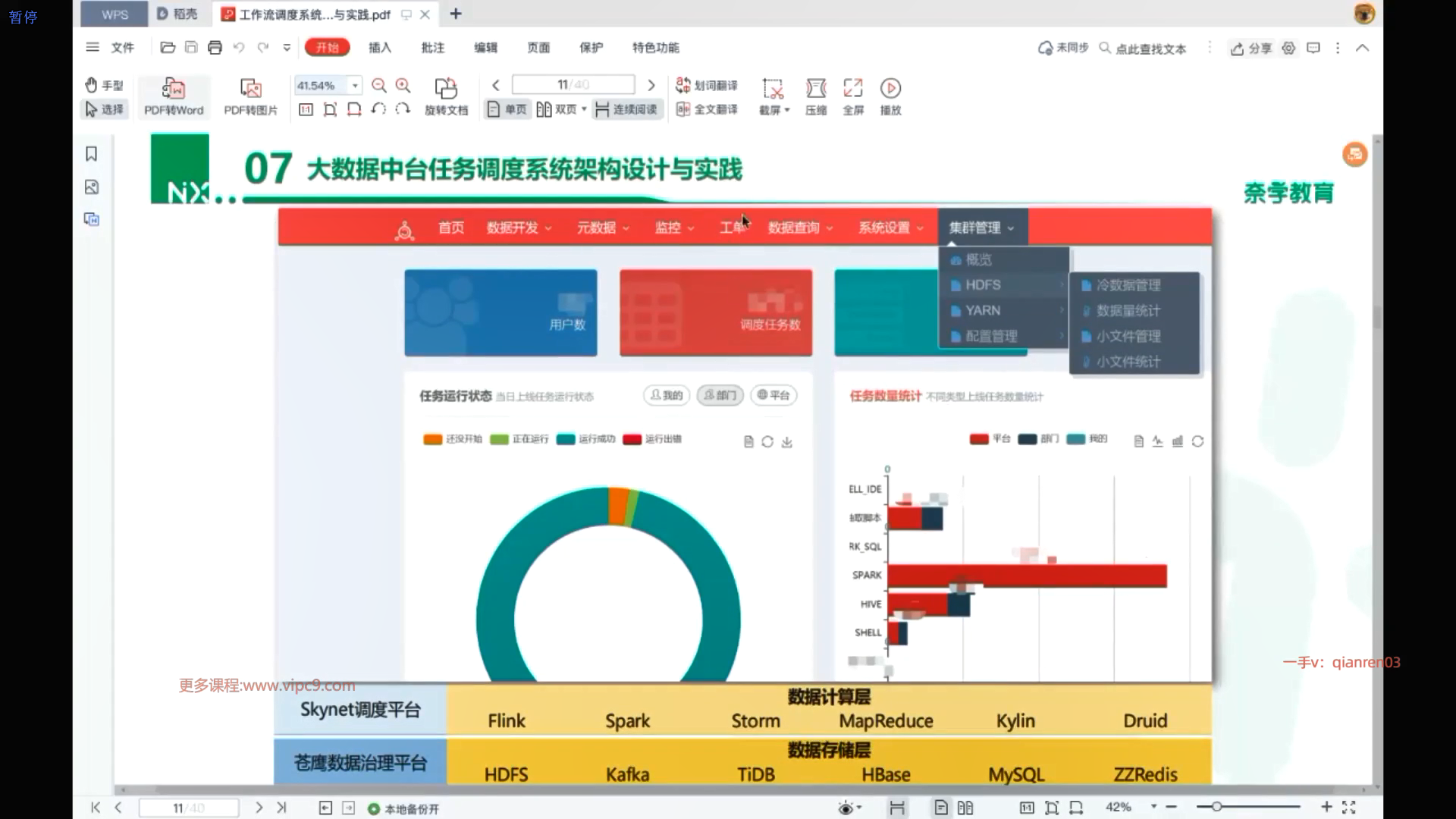Switch to 单页 single page view

[507, 110]
